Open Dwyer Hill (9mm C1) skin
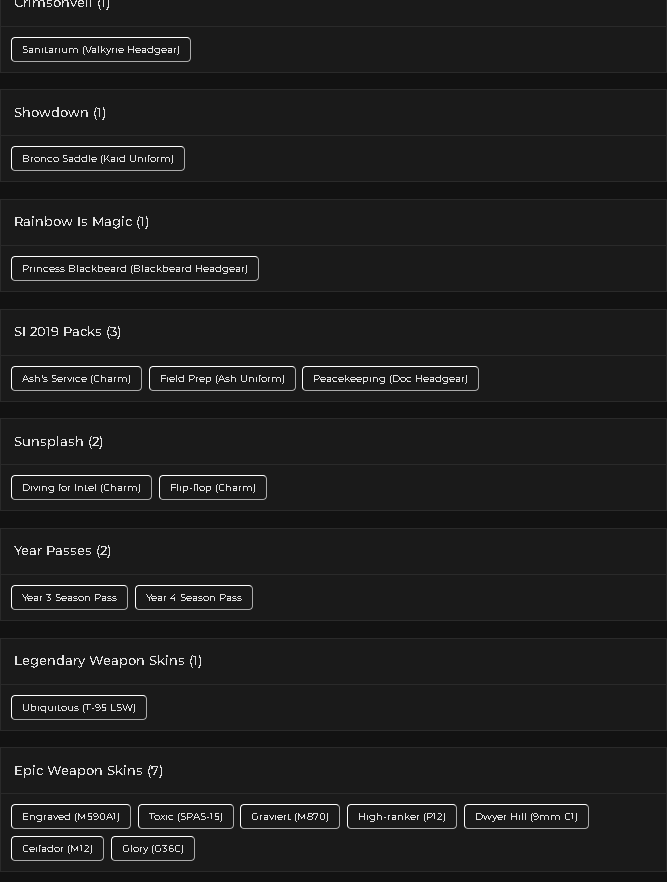 coord(526,816)
